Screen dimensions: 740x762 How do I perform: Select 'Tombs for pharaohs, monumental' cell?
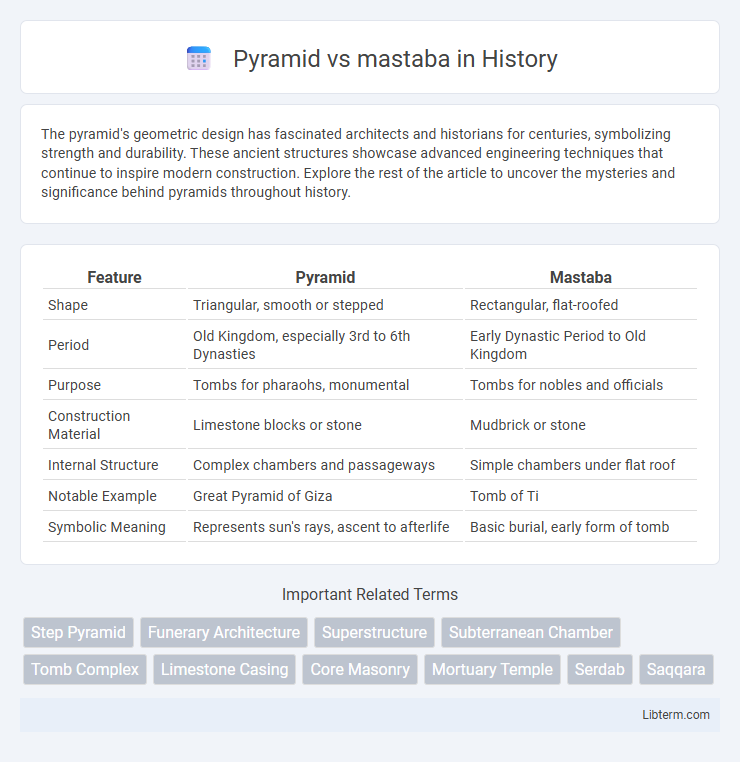(x=325, y=385)
